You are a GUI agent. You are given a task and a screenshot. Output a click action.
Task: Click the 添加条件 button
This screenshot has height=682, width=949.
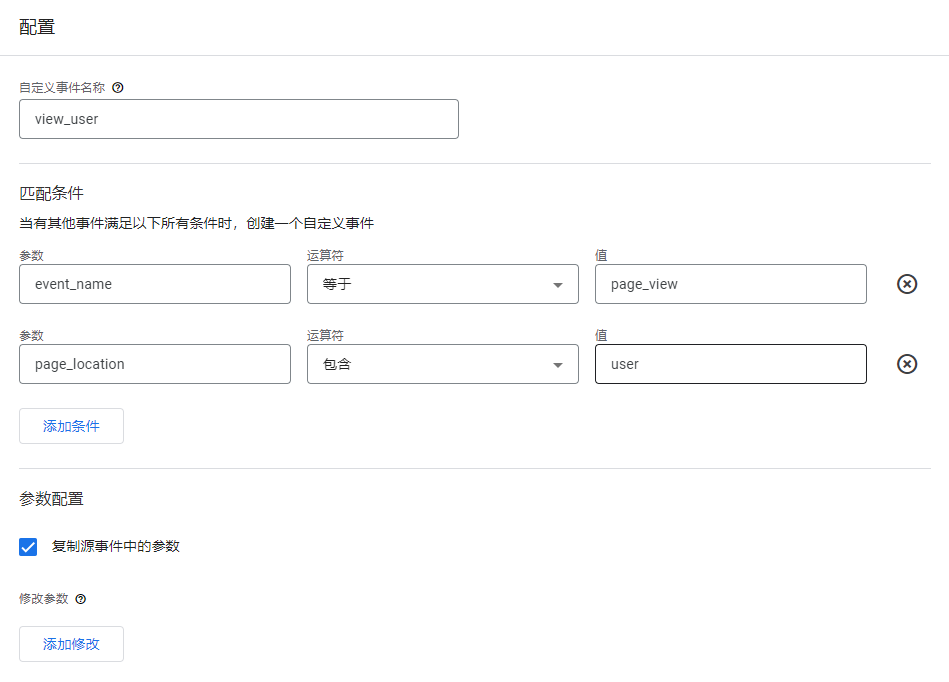pyautogui.click(x=70, y=426)
